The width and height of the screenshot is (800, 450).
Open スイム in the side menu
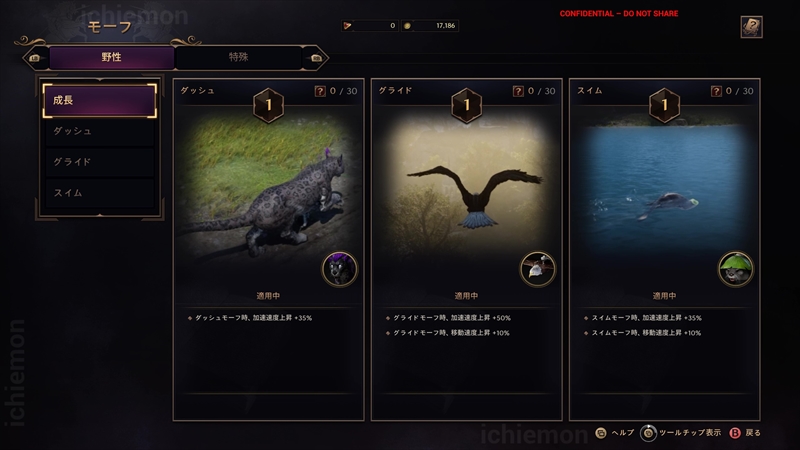click(99, 193)
